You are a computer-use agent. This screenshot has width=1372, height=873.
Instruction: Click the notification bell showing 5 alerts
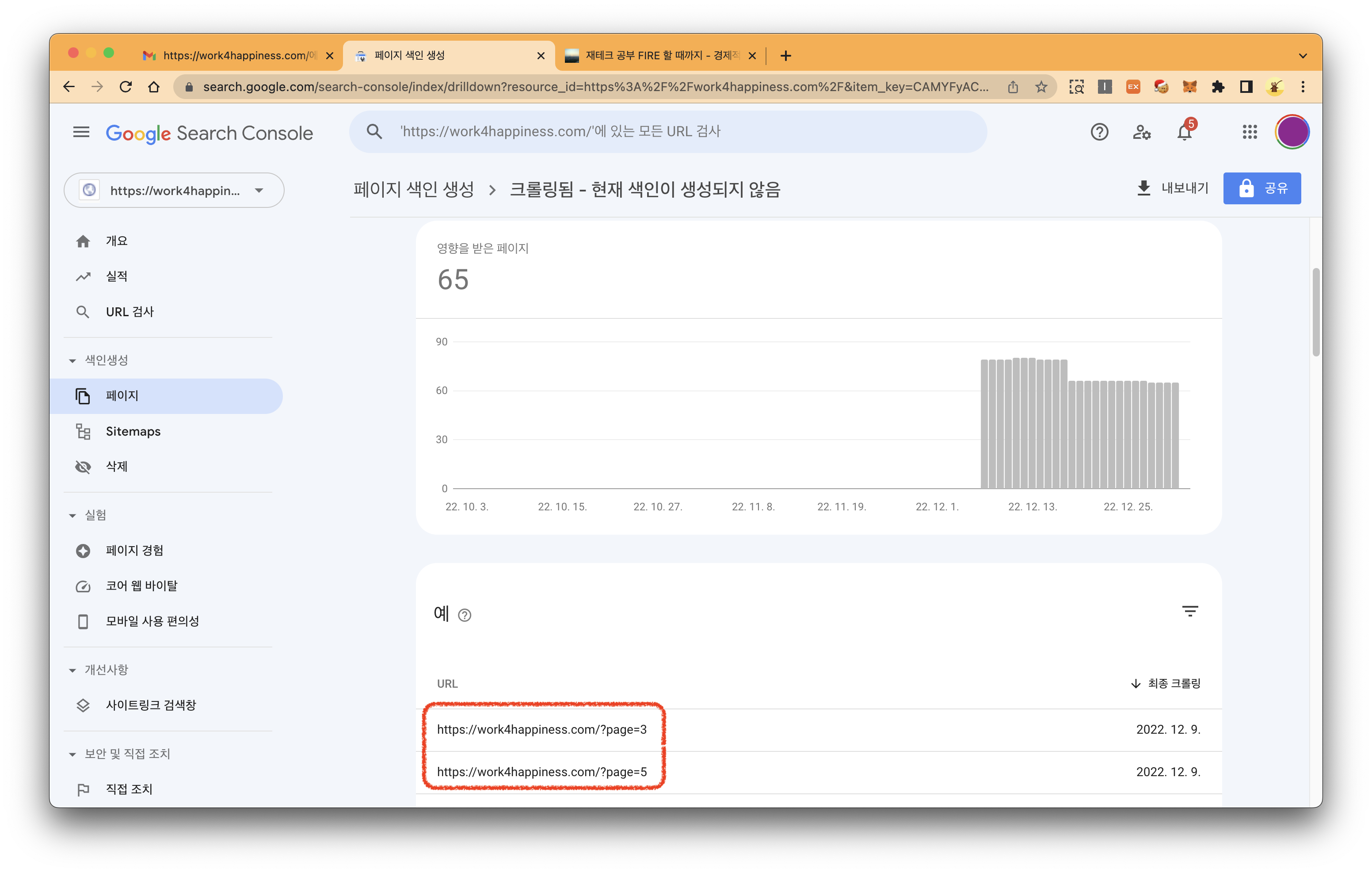pyautogui.click(x=1185, y=132)
